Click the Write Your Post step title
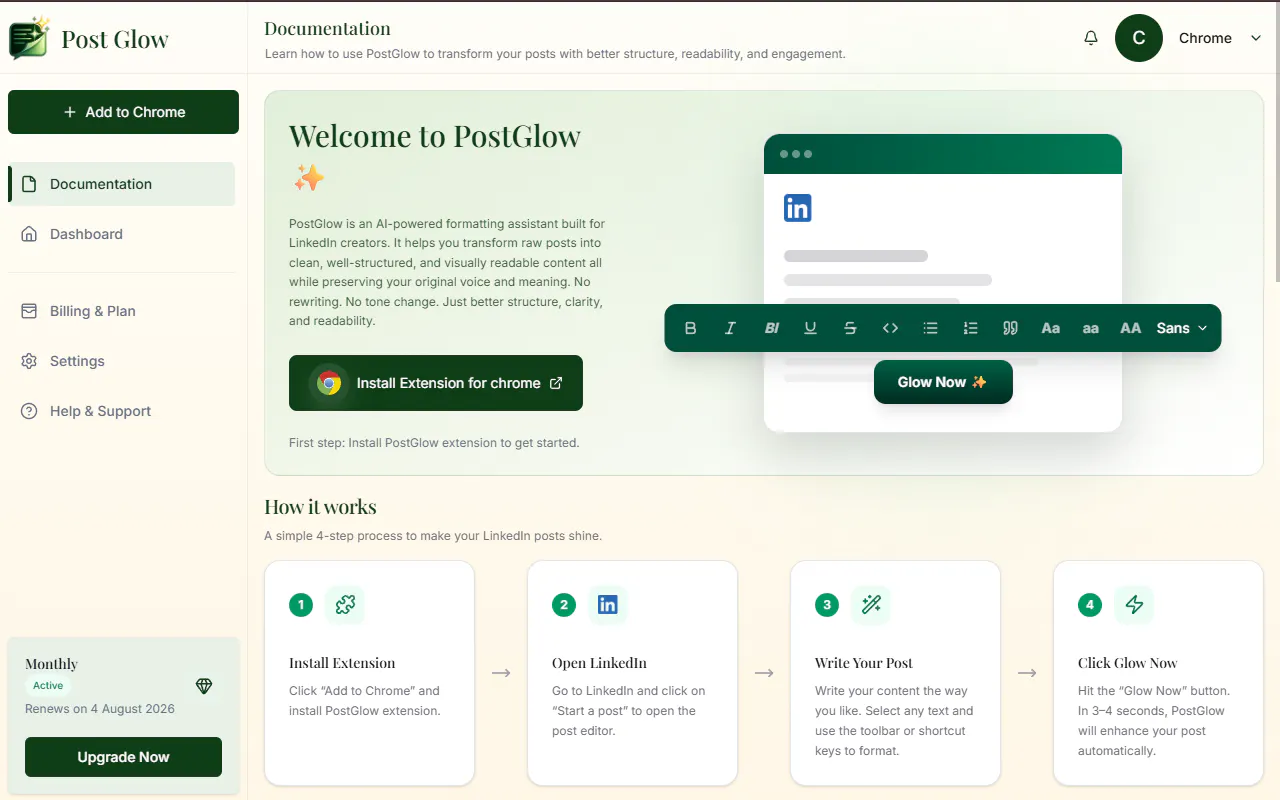Viewport: 1280px width, 800px height. (864, 663)
